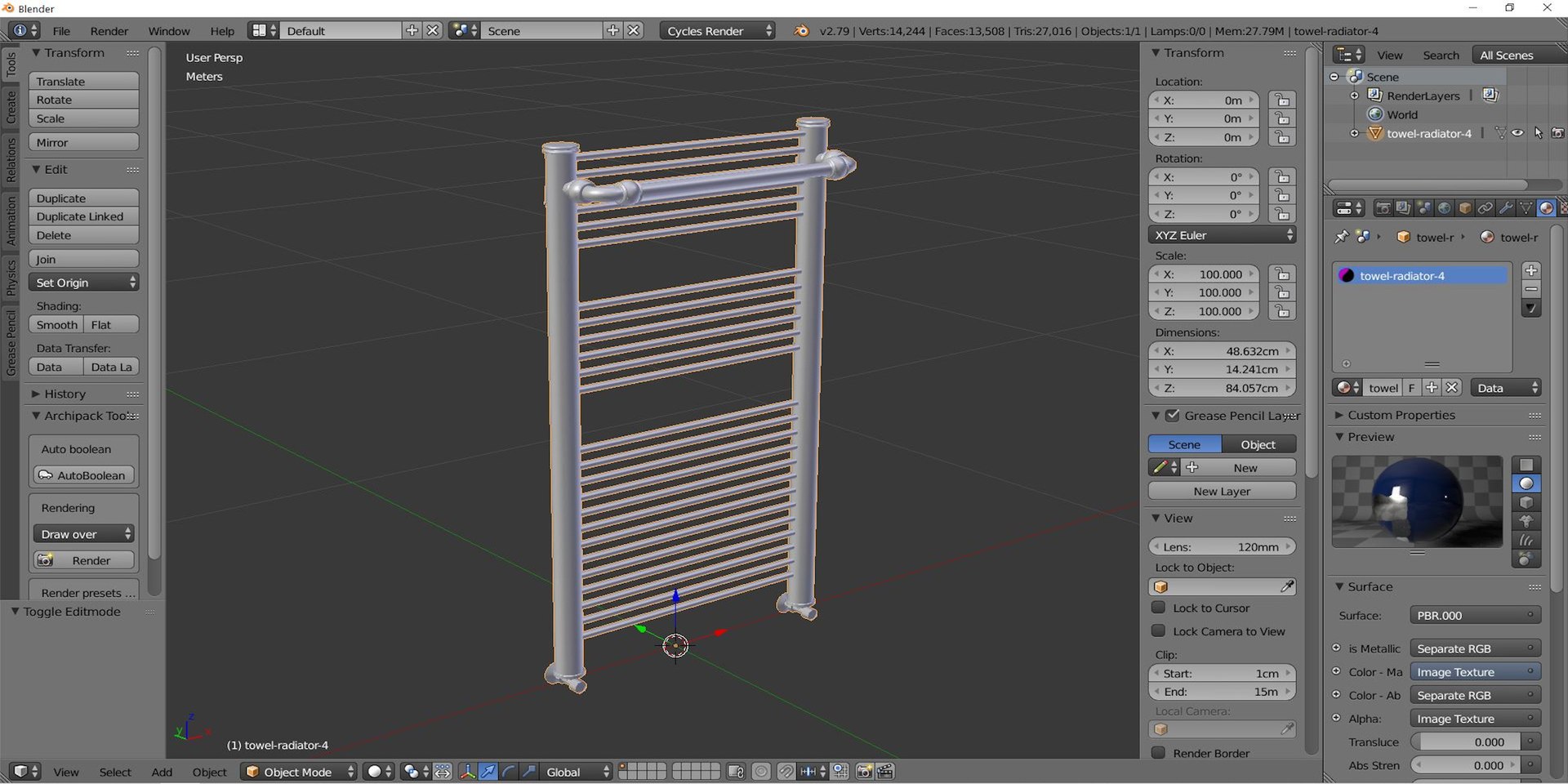Enable the Grease Pencil Layer checkbox
Screen dimensions: 1568x784
point(1172,415)
